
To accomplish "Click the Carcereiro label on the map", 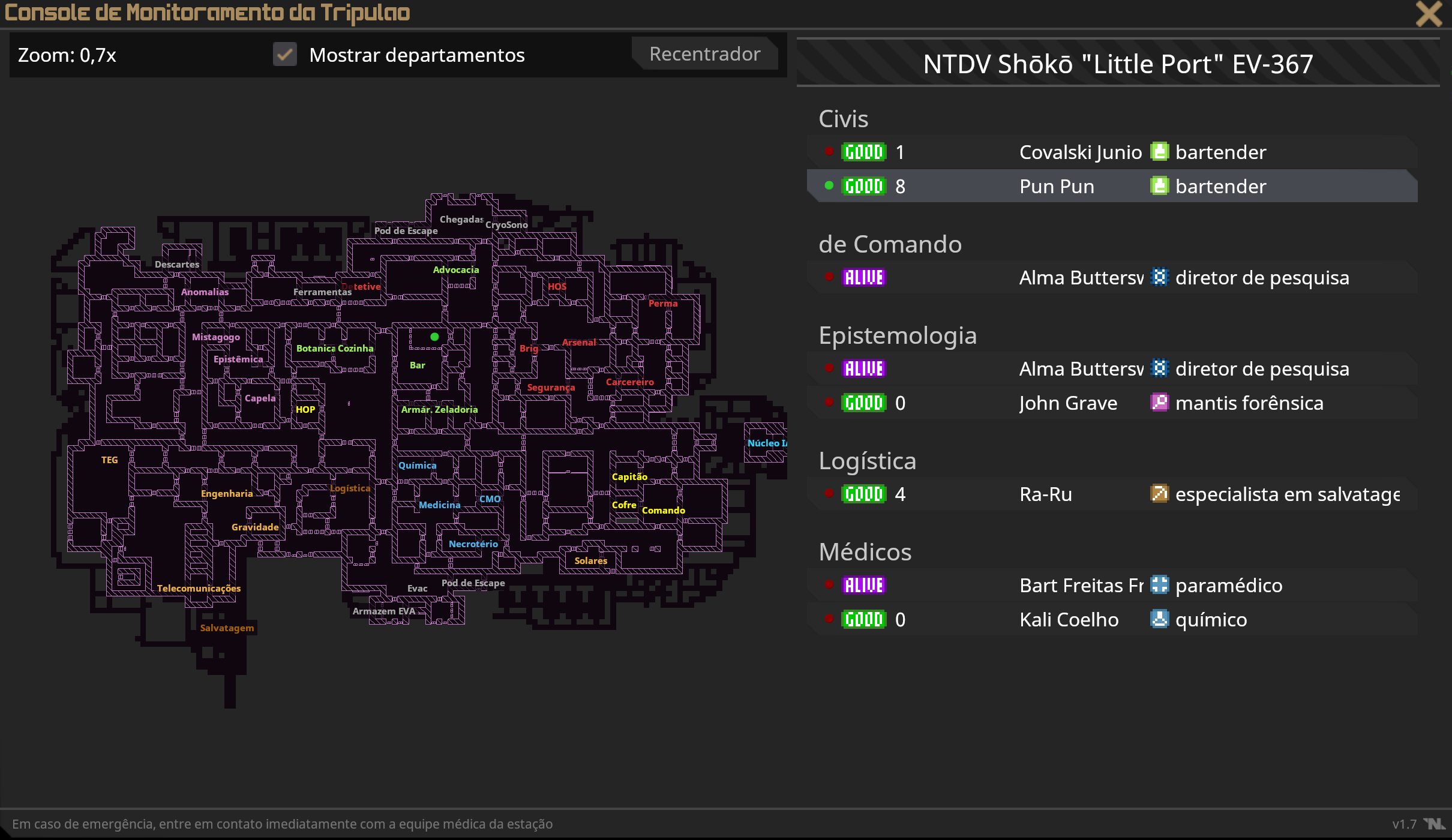I will tap(629, 382).
